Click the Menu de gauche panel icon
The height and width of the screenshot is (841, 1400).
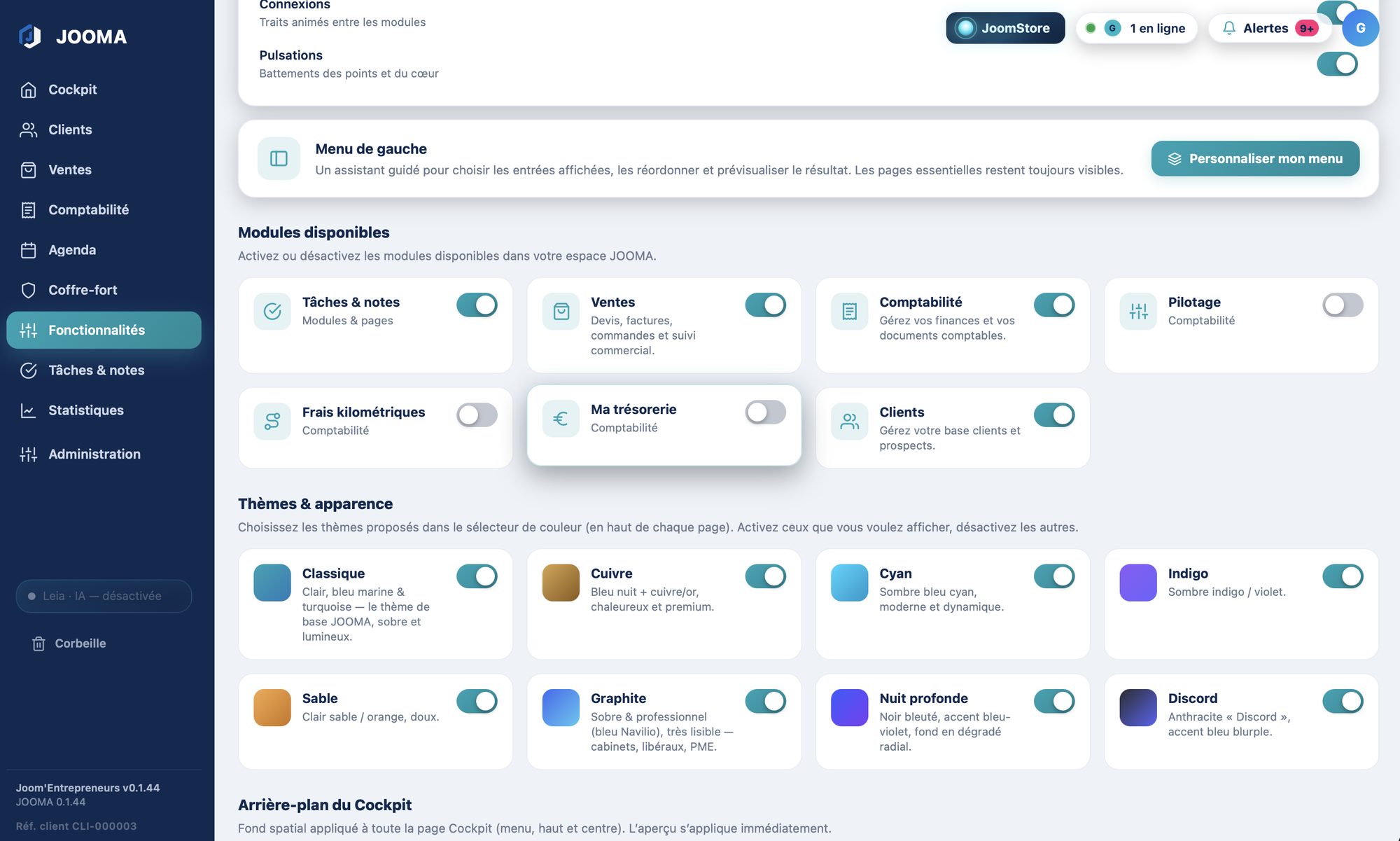tap(279, 159)
